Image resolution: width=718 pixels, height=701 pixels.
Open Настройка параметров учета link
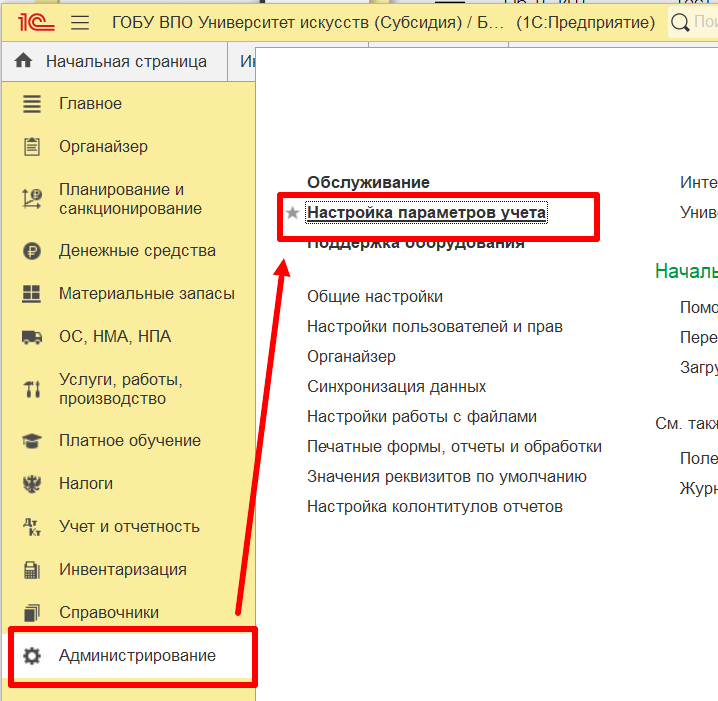pyautogui.click(x=426, y=213)
